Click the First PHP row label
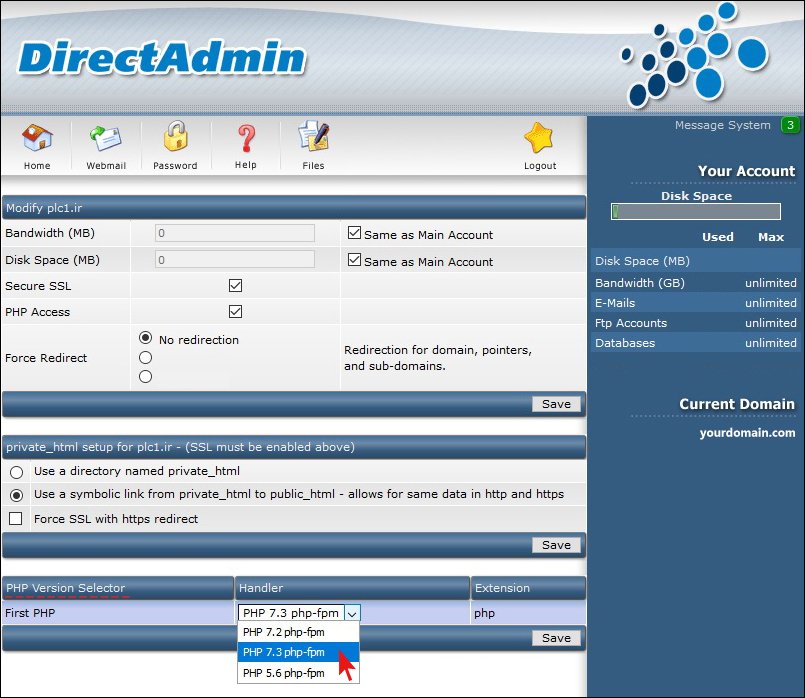 (30, 613)
